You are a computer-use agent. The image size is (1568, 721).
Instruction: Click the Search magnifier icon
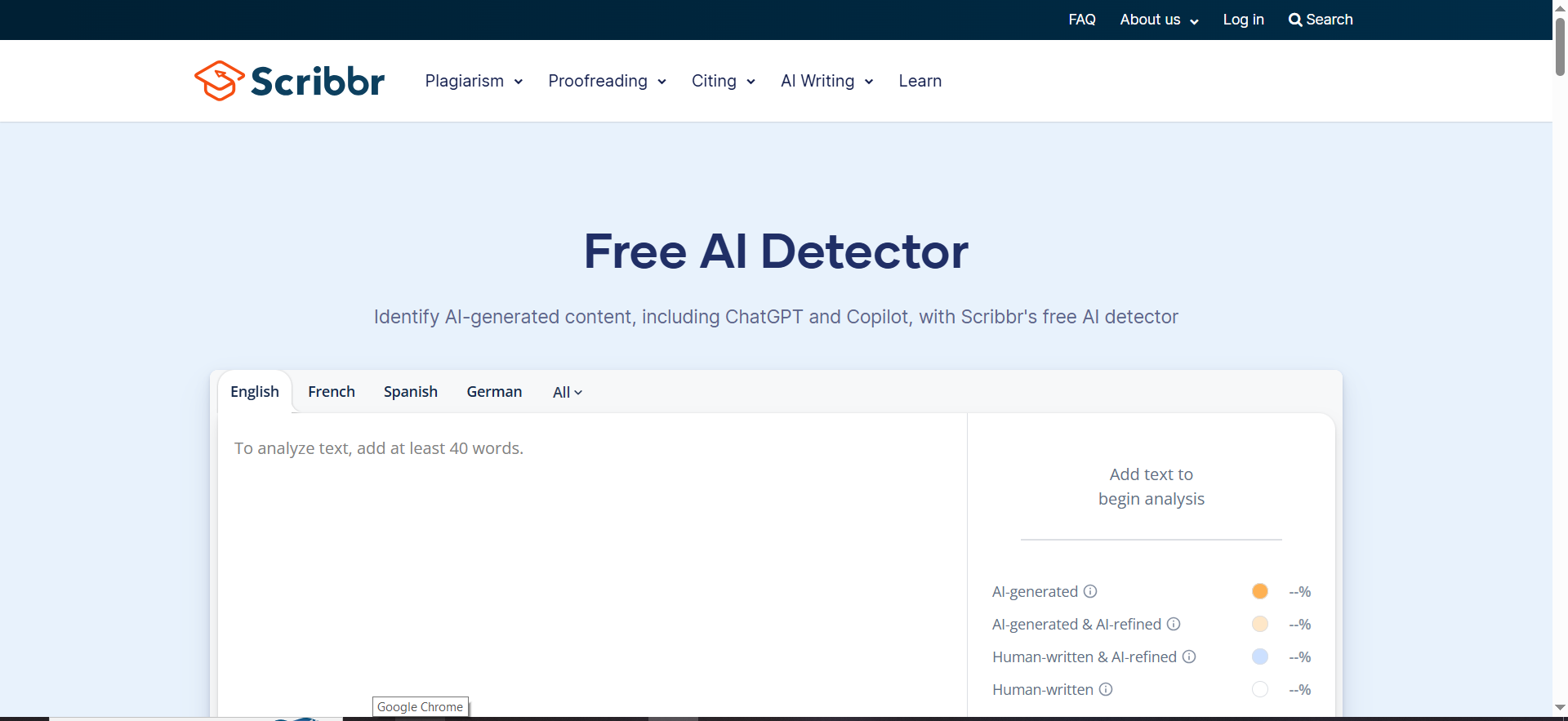click(1295, 20)
